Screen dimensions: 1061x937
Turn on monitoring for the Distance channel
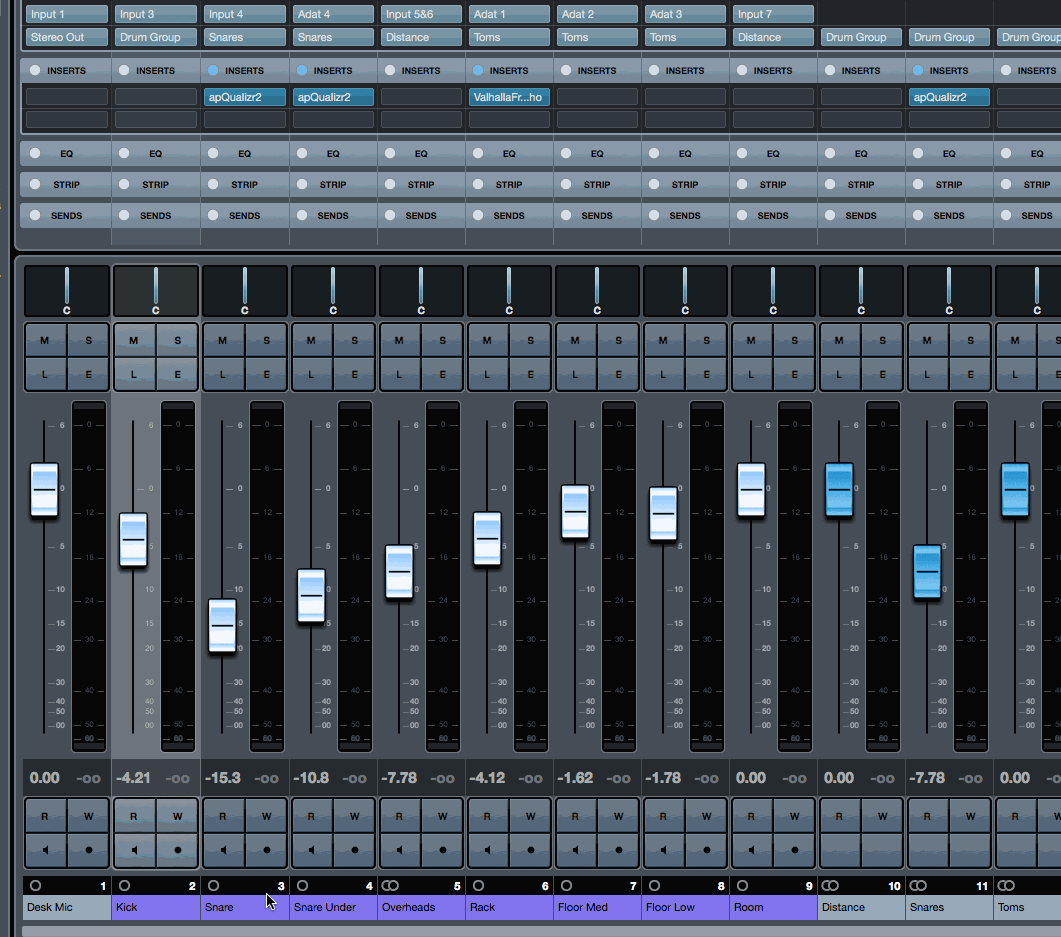coord(840,851)
